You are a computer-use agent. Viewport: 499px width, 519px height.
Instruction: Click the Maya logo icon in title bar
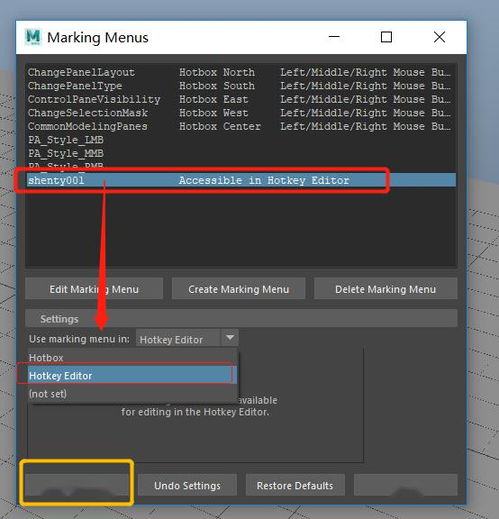pos(33,37)
